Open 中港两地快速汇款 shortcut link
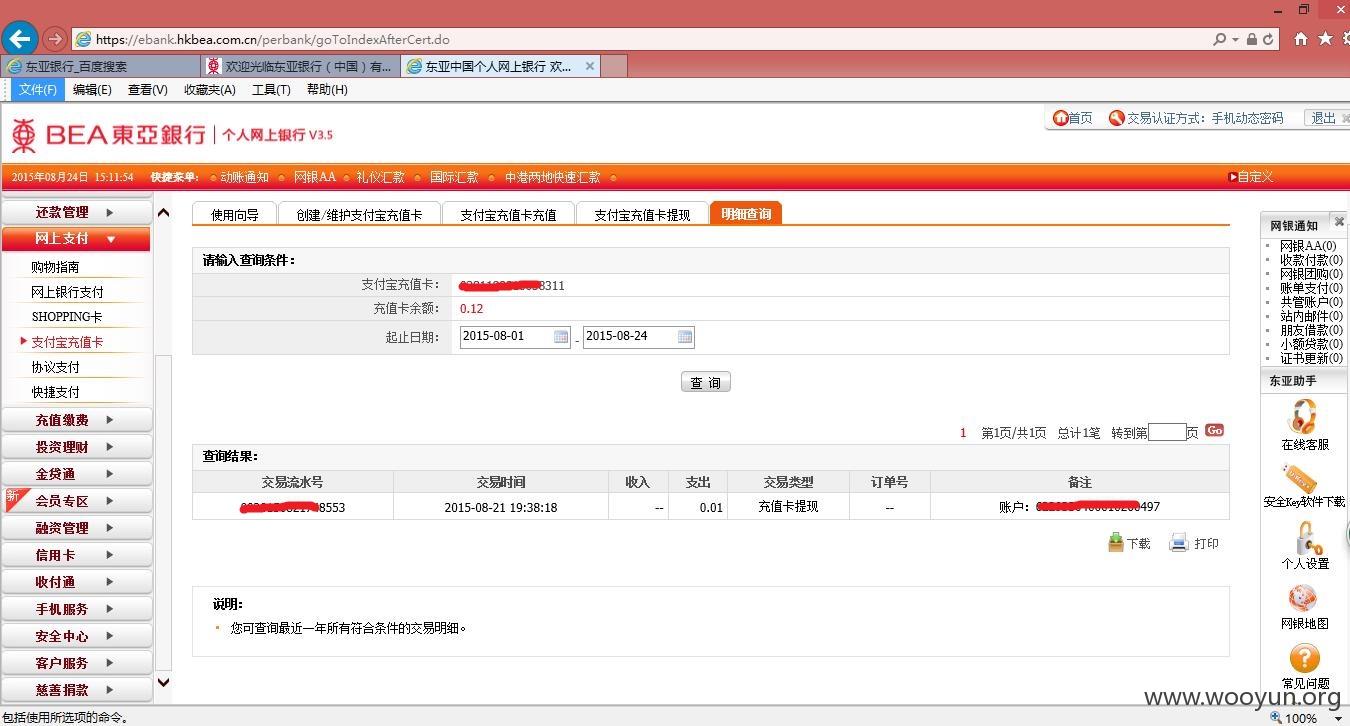1350x726 pixels. (x=552, y=177)
